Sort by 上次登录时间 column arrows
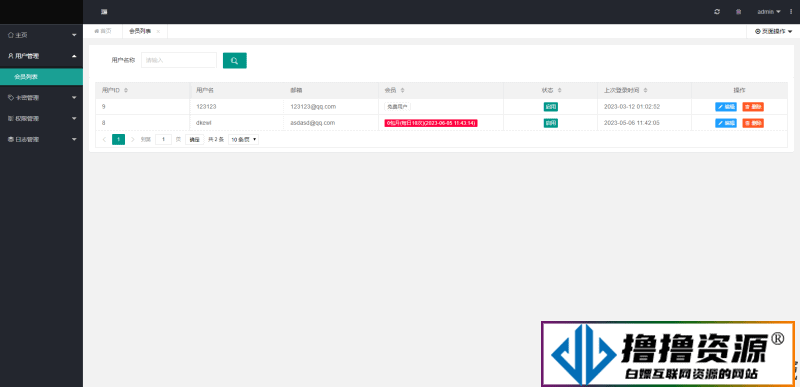This screenshot has height=387, width=800. point(645,90)
